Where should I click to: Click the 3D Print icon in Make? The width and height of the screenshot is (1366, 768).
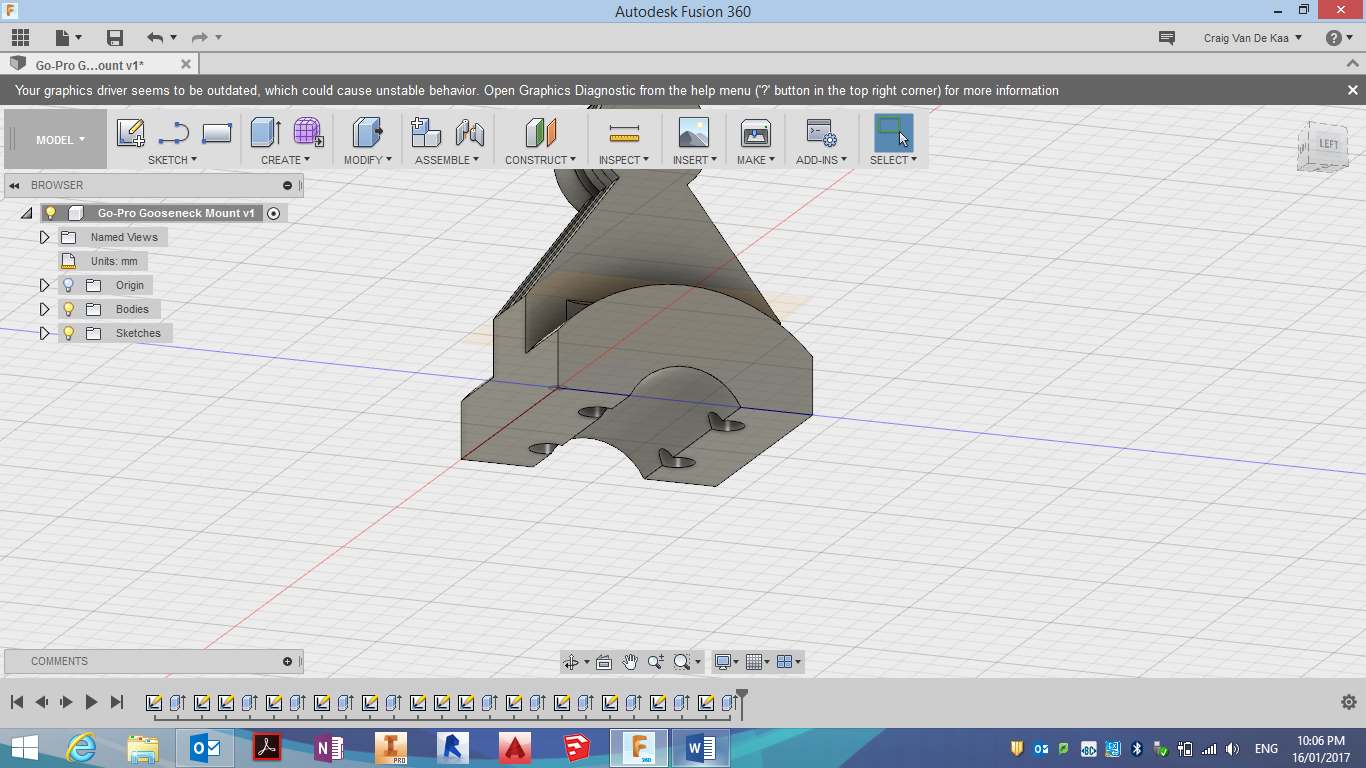click(x=755, y=132)
